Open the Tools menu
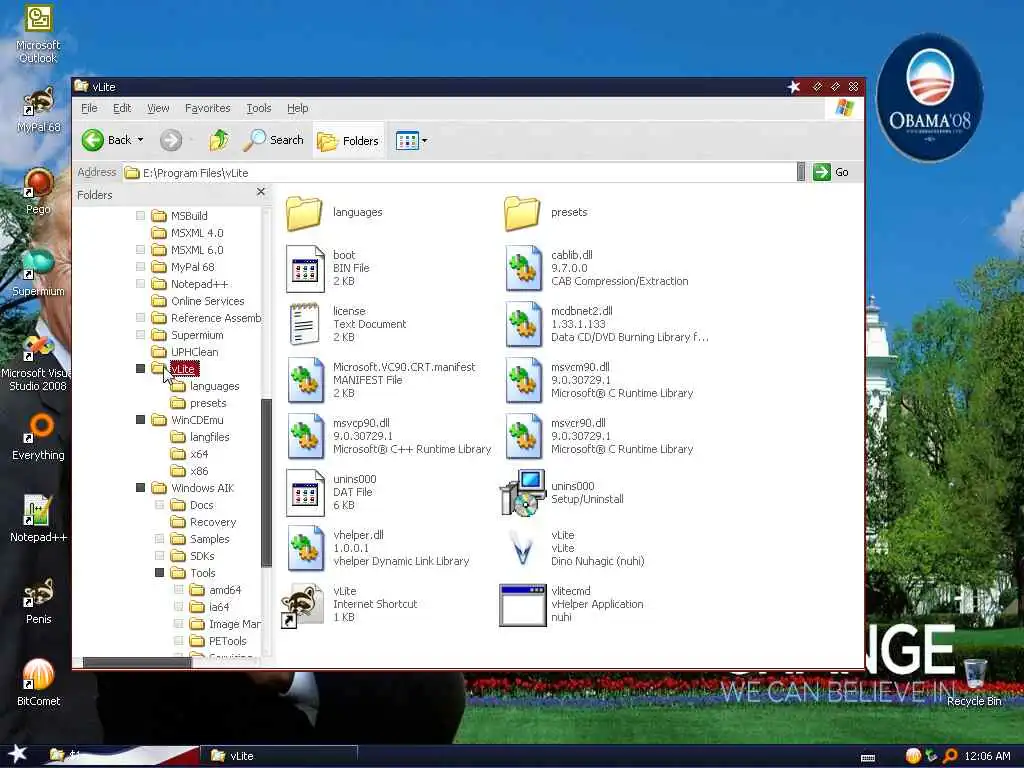Viewport: 1024px width, 768px height. pyautogui.click(x=259, y=108)
